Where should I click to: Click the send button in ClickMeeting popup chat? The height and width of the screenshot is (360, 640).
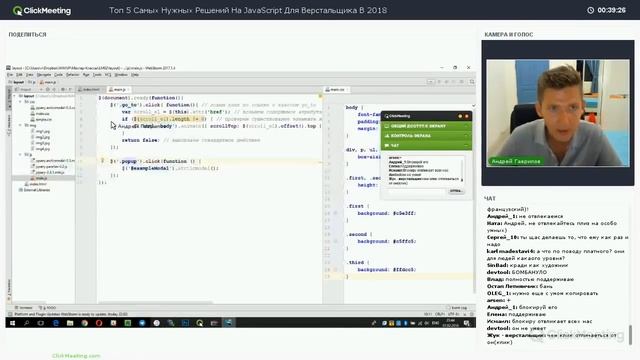tap(456, 191)
